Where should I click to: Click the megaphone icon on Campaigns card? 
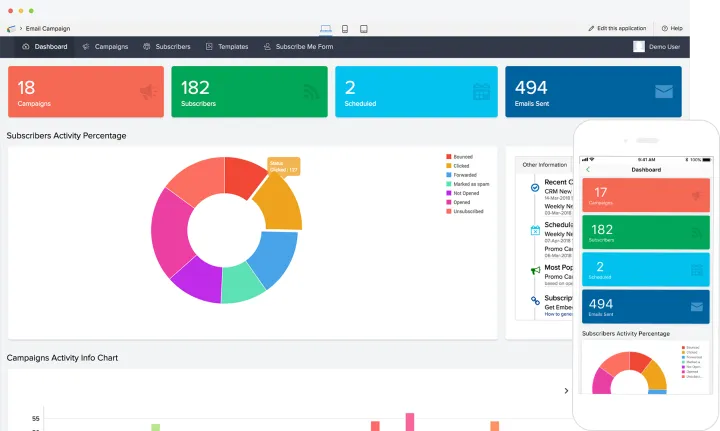click(x=146, y=92)
